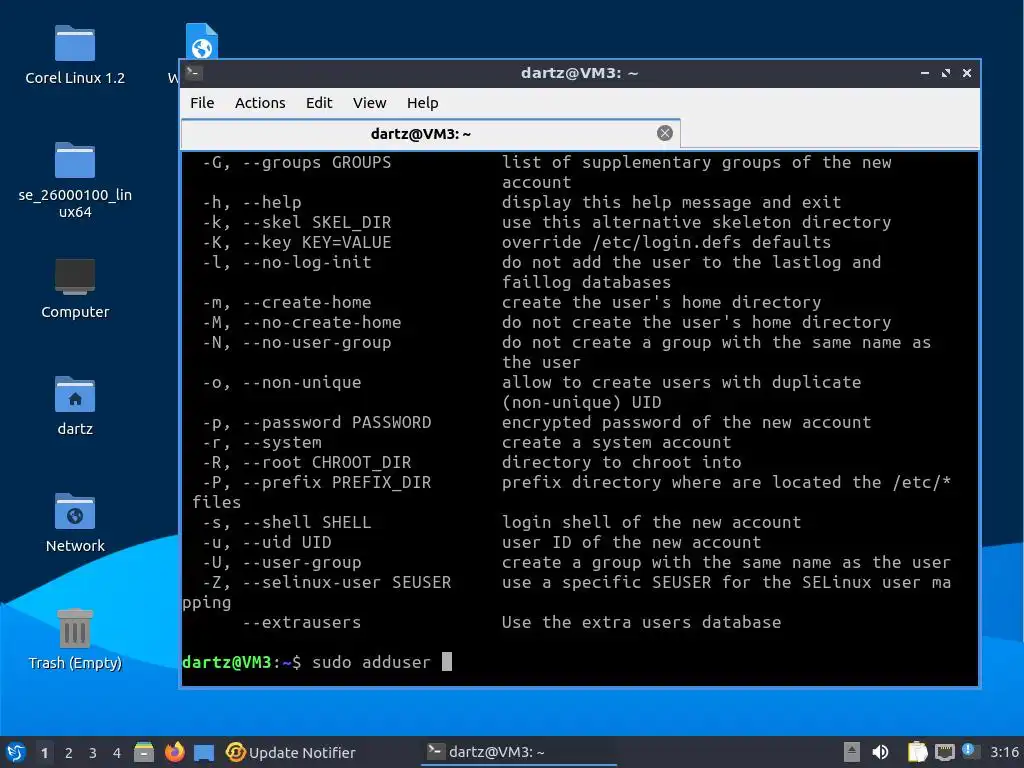Open the Lubuntu application menu
The height and width of the screenshot is (768, 1024).
coord(15,752)
